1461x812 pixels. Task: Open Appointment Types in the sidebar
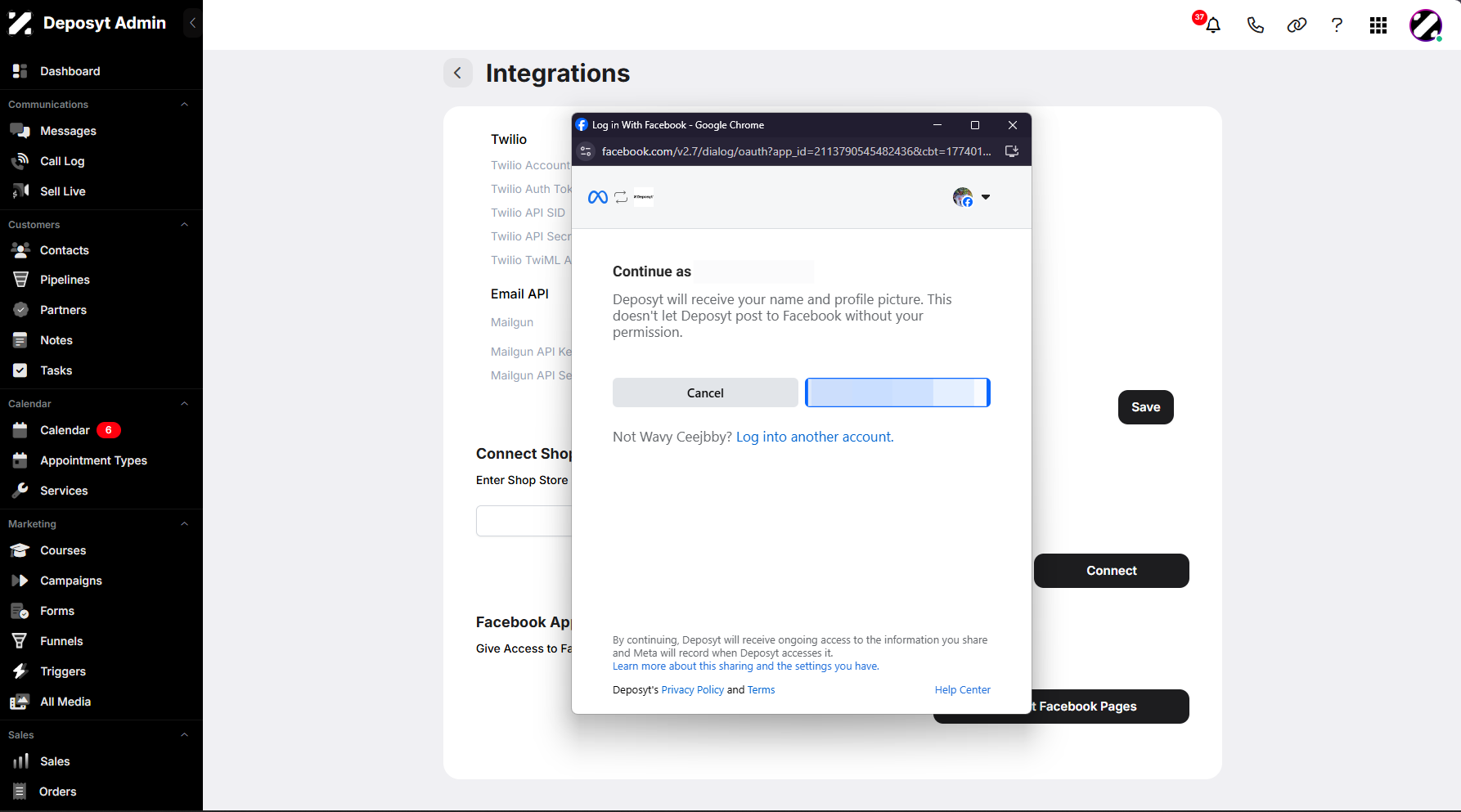pyautogui.click(x=93, y=460)
